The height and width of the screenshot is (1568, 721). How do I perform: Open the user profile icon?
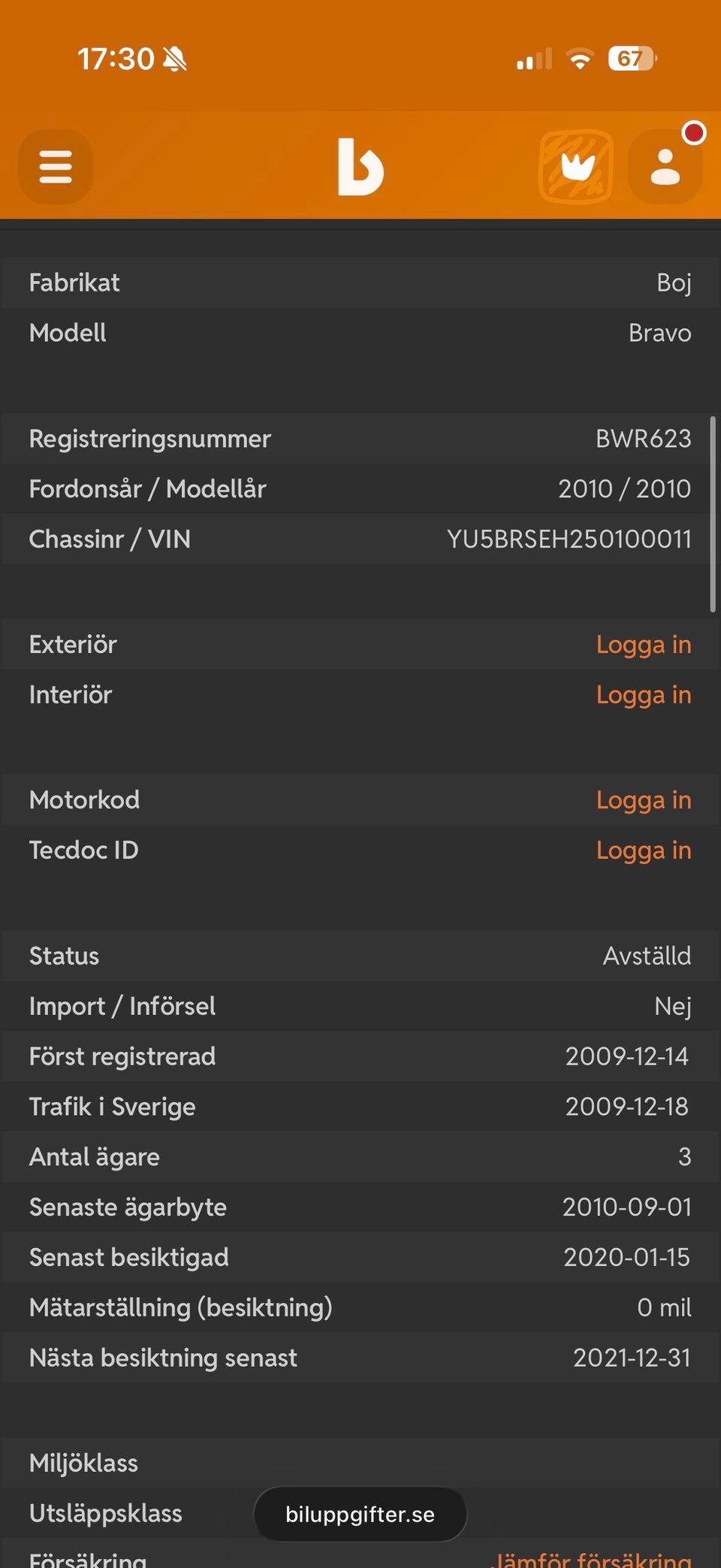pos(665,167)
